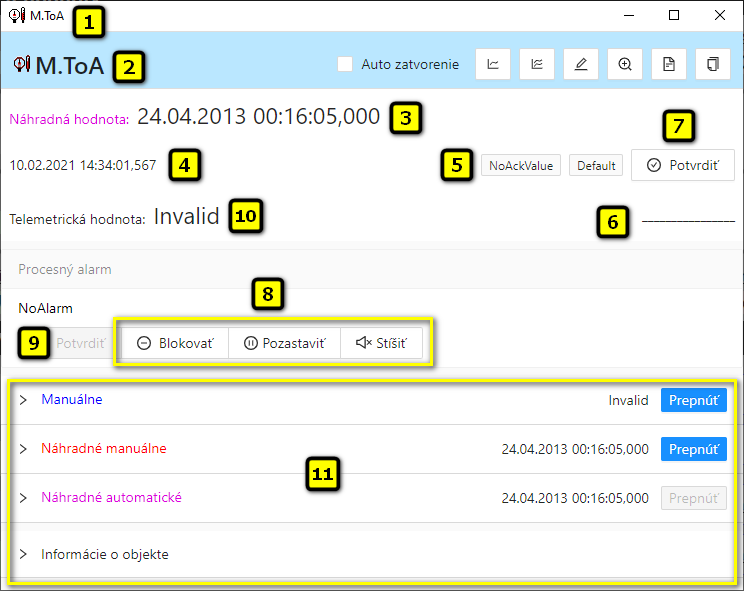
Task: Click the Default flag label
Action: click(596, 166)
